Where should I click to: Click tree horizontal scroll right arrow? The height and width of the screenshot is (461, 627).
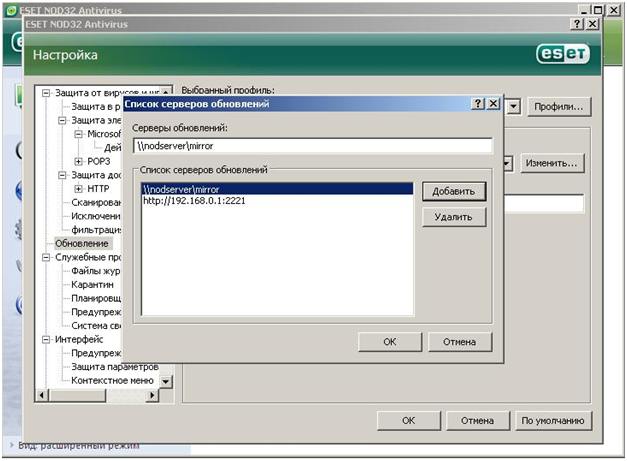(x=152, y=395)
